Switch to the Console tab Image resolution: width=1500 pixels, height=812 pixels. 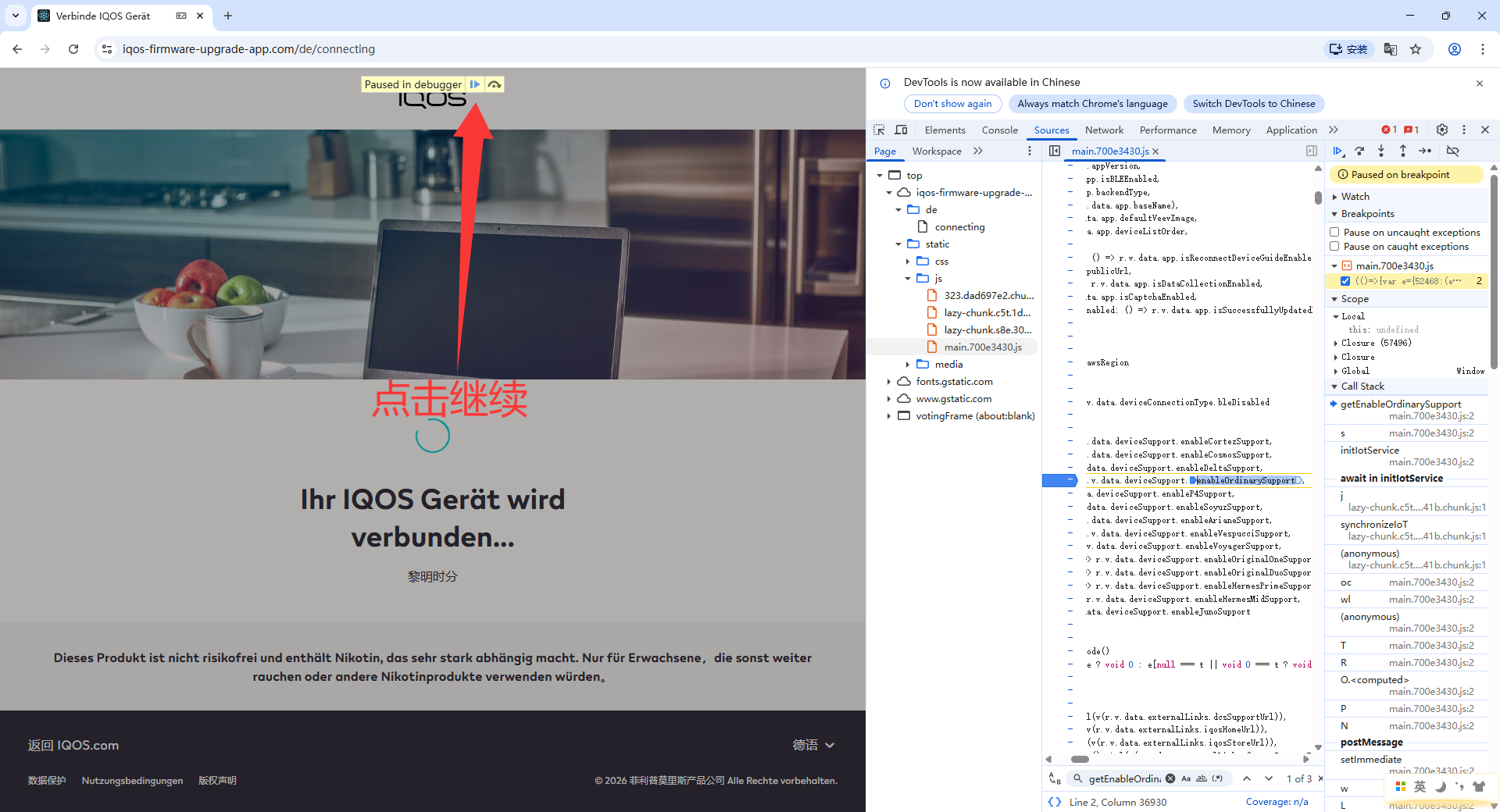[999, 130]
